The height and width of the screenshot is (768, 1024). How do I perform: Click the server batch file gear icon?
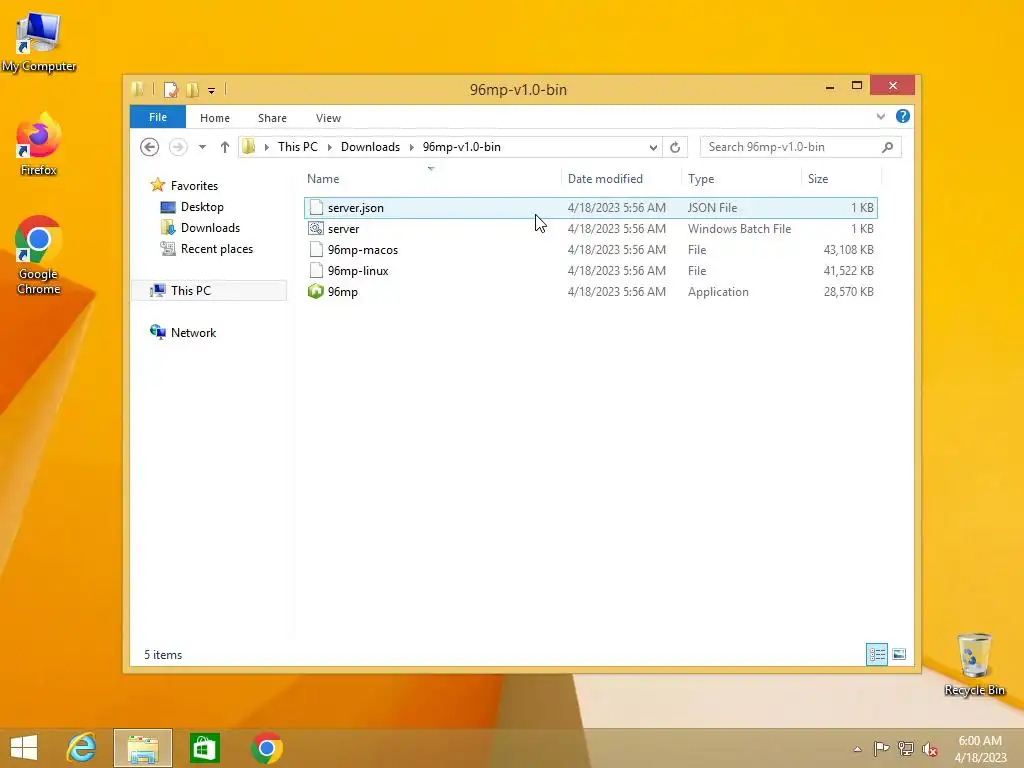click(x=315, y=229)
